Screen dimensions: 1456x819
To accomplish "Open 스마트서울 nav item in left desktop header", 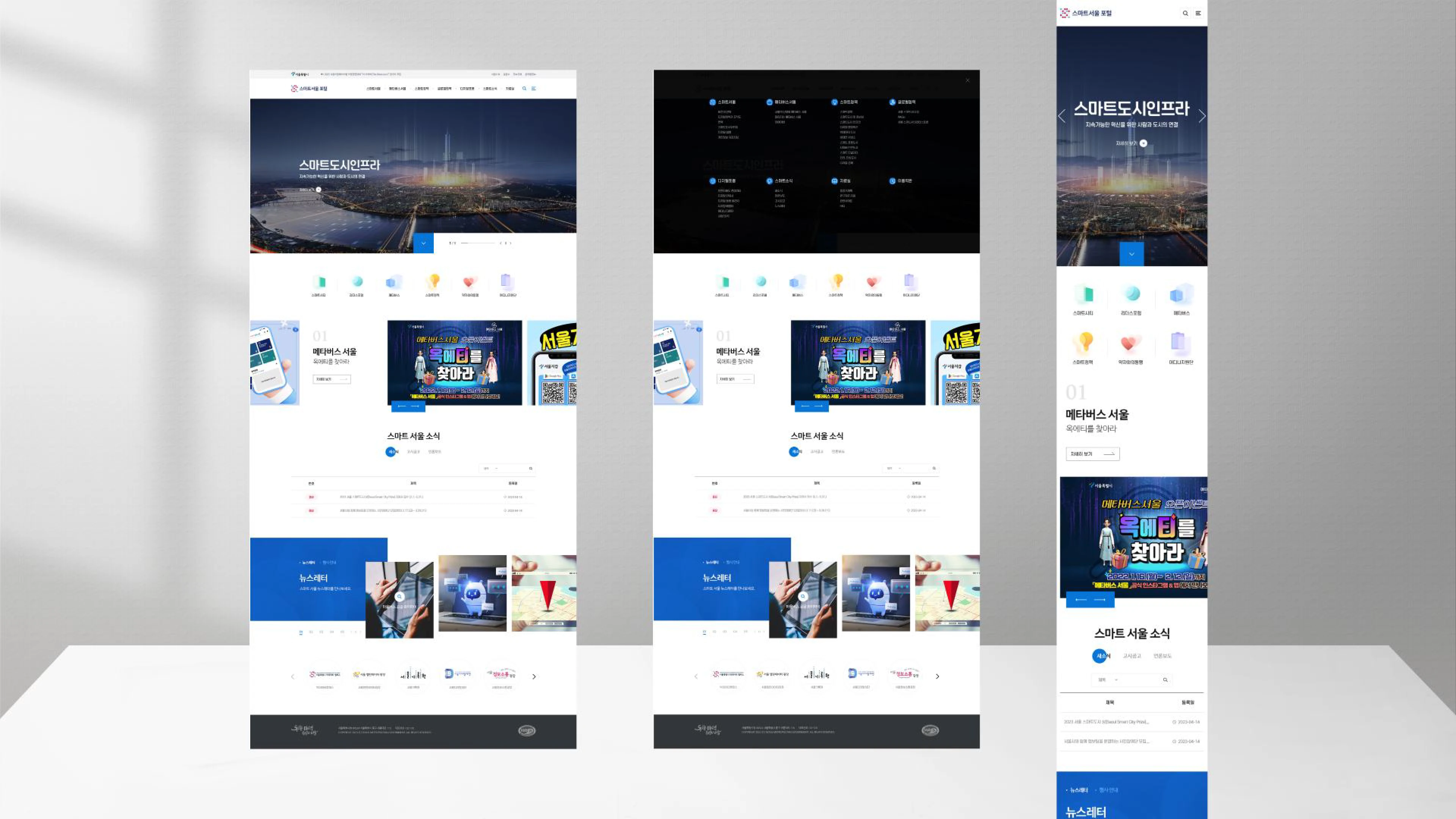I will pos(373,89).
